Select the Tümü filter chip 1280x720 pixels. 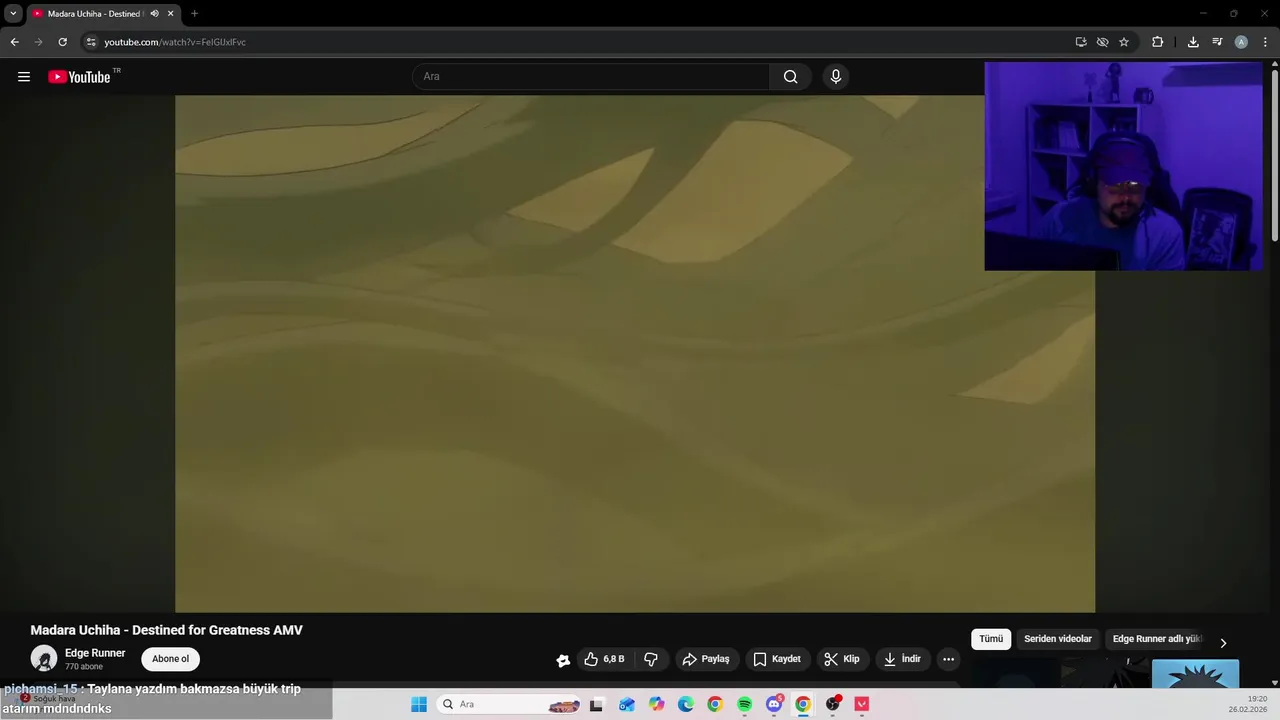click(991, 639)
